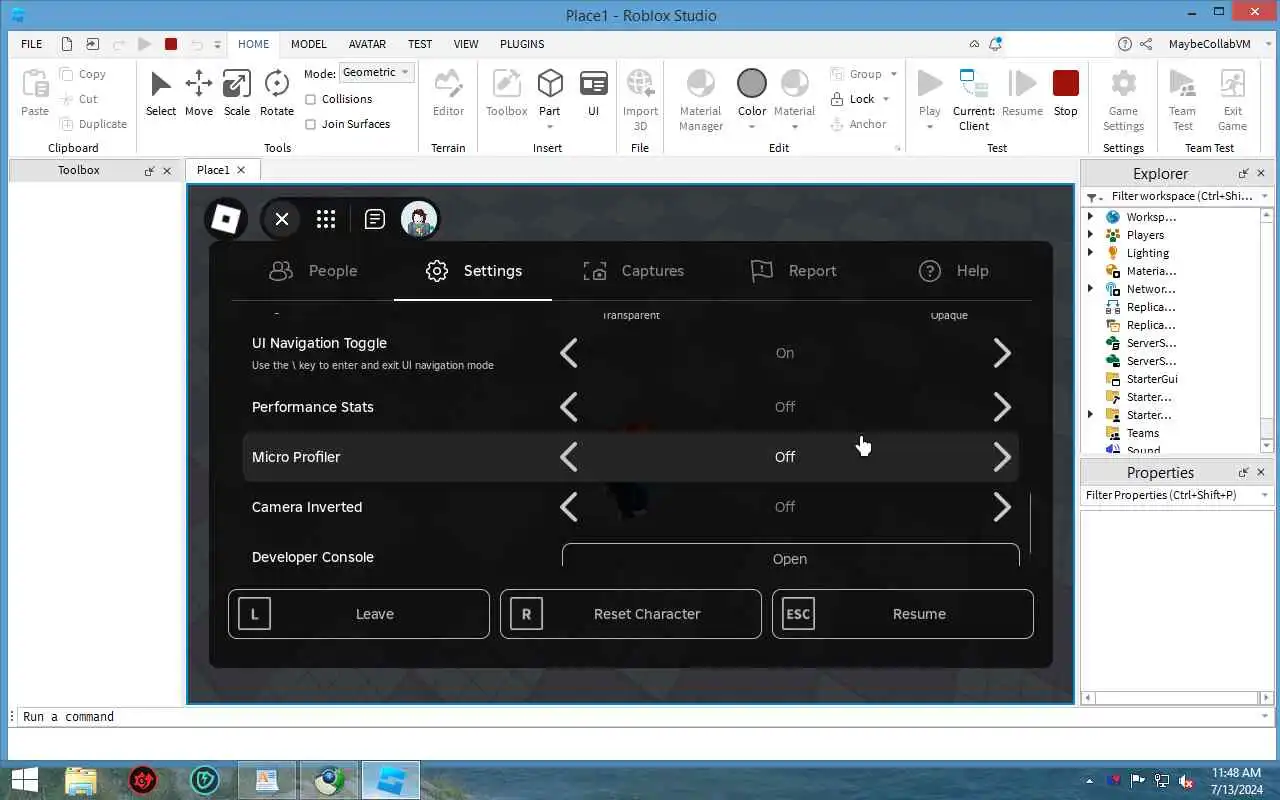Open Game Settings
The height and width of the screenshot is (800, 1280).
point(1123,100)
